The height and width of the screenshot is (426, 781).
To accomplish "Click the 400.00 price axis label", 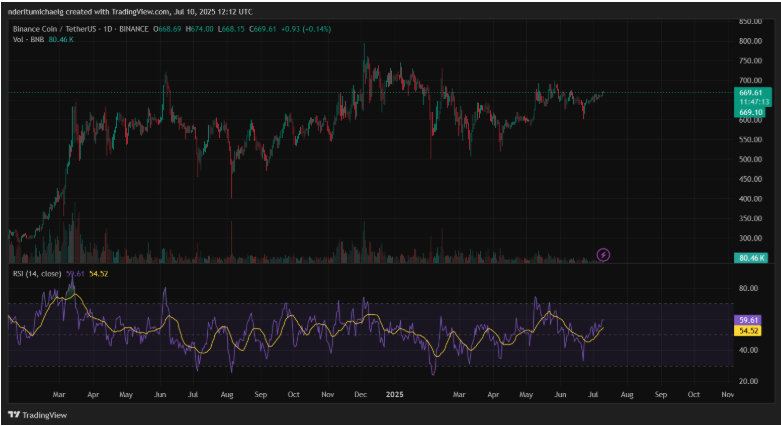I will coord(750,199).
